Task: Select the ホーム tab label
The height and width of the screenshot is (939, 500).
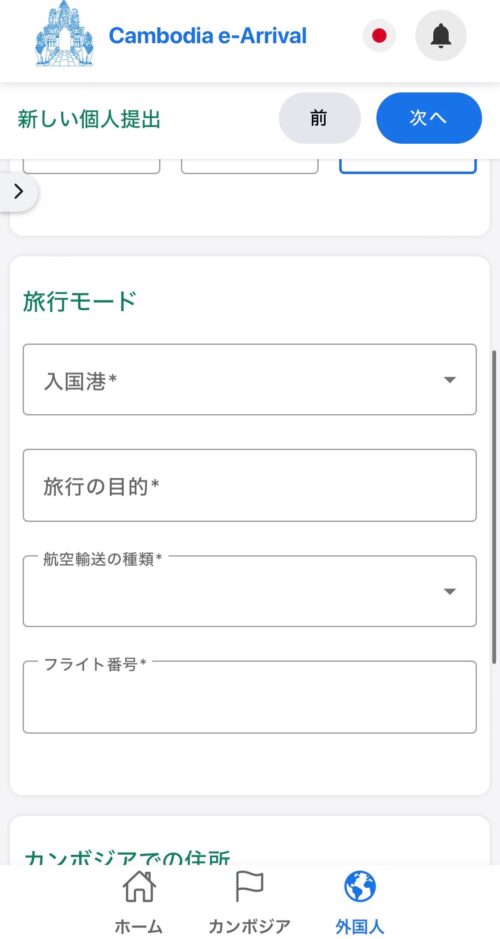Action: point(138,926)
